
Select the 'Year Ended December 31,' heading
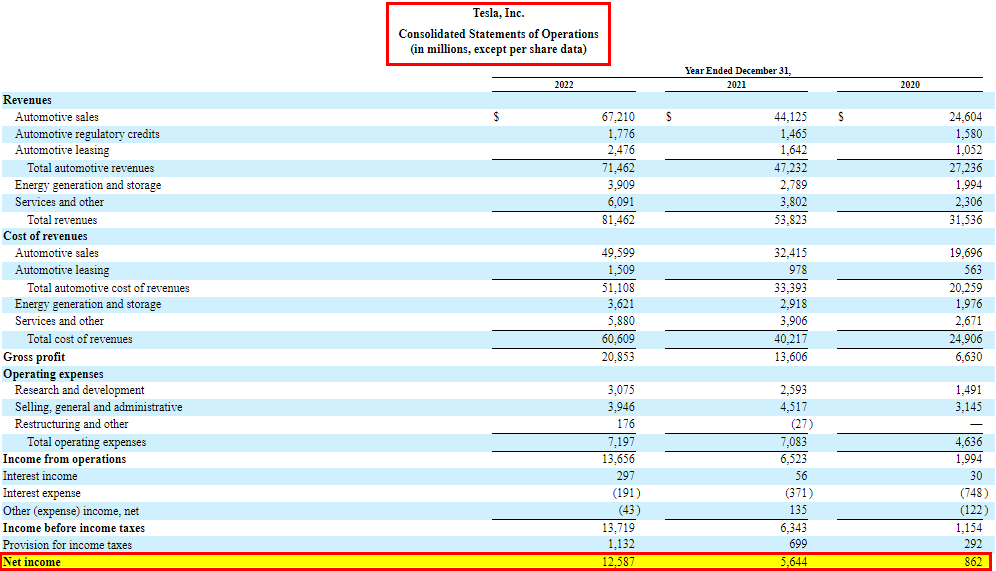(x=737, y=71)
